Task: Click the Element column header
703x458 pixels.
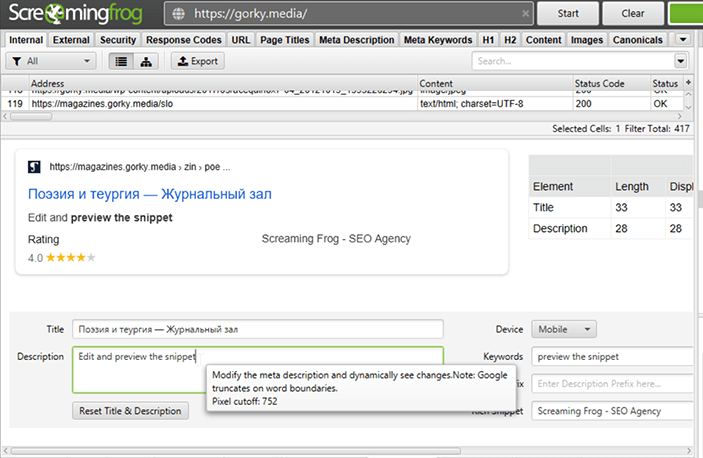Action: 569,186
